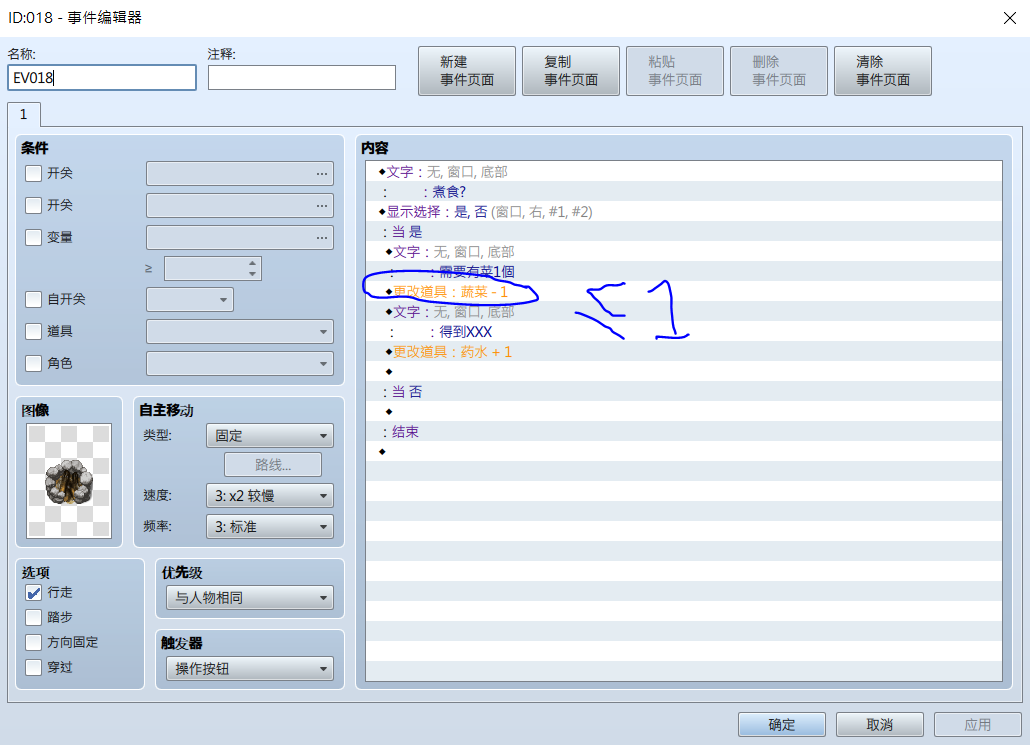The image size is (1030, 745).
Task: Select the 更改道具：蔬菜 - 1 command
Action: click(684, 292)
